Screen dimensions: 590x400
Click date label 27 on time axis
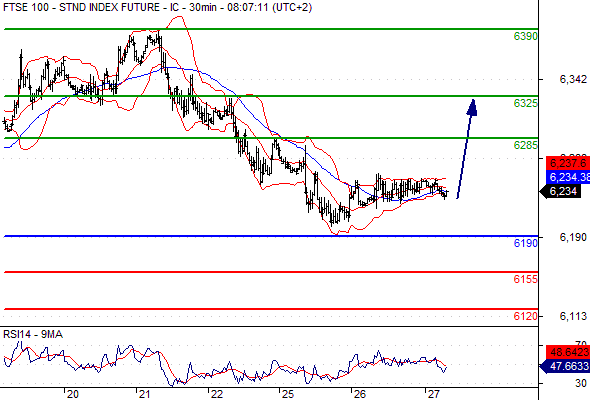click(x=433, y=394)
